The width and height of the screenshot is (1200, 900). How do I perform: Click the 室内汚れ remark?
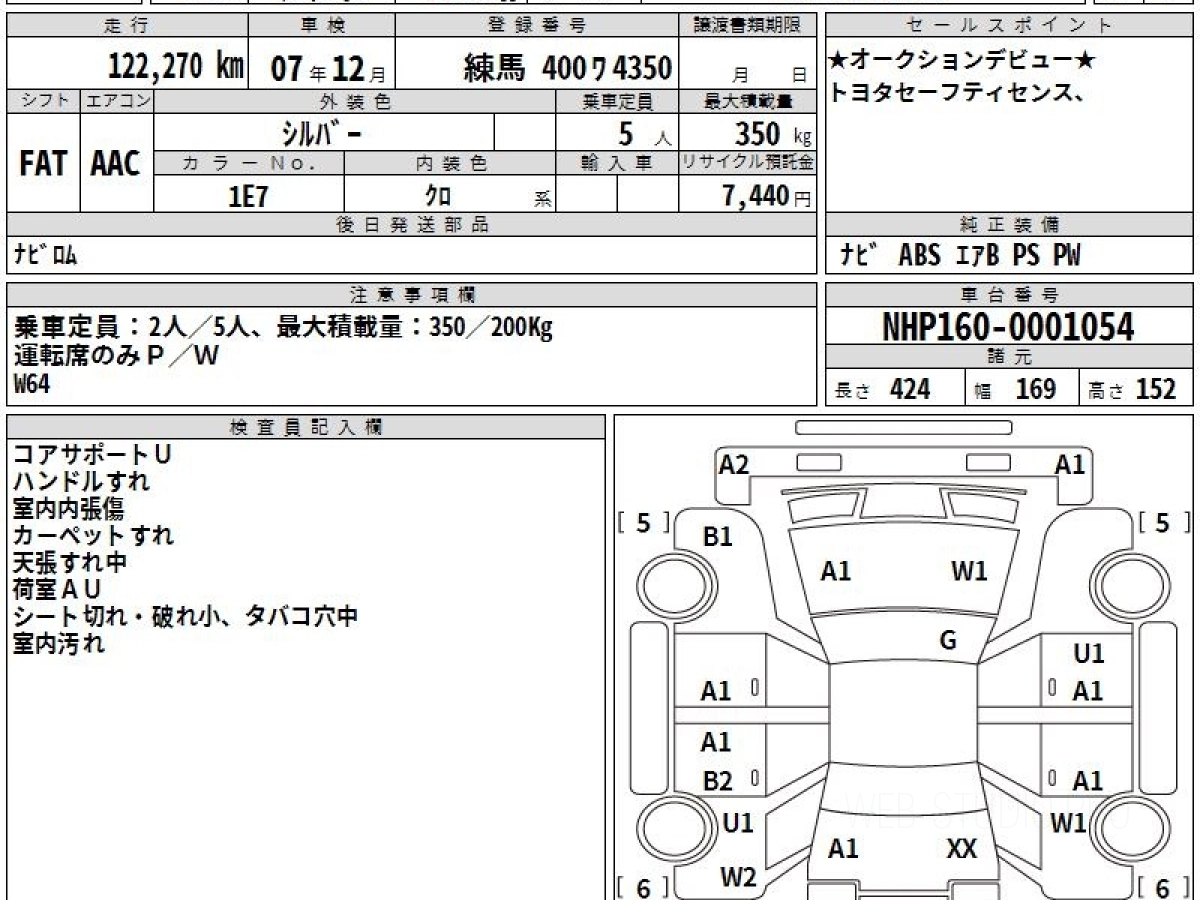(59, 644)
